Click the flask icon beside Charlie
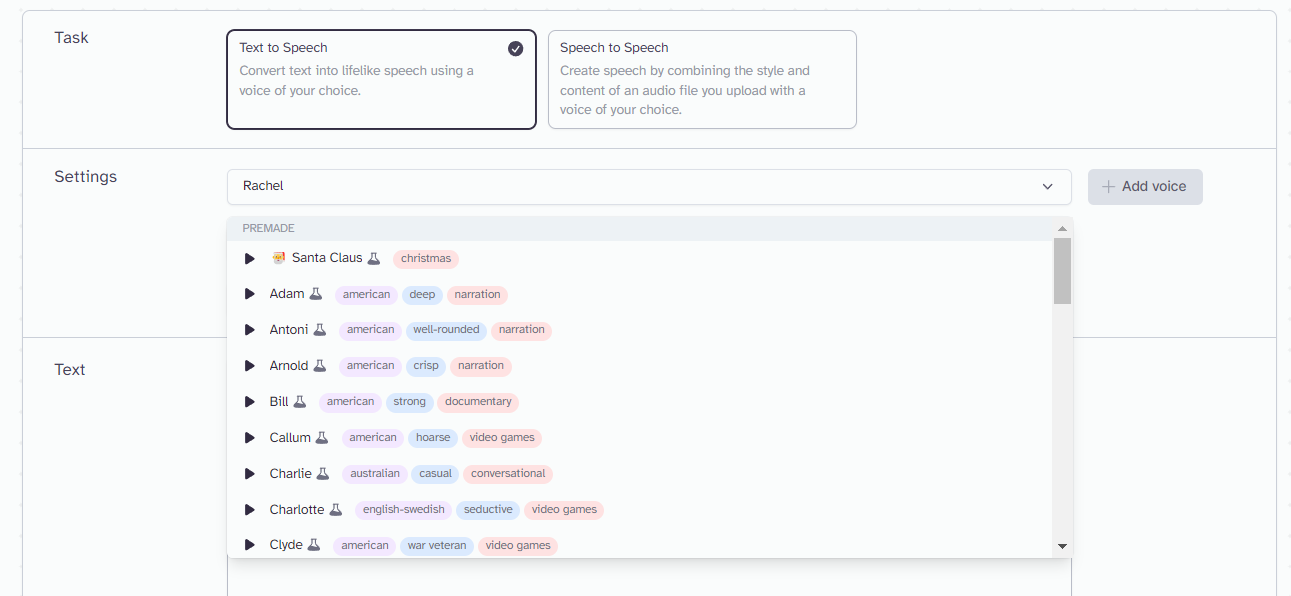Viewport: 1291px width, 596px height. point(323,474)
